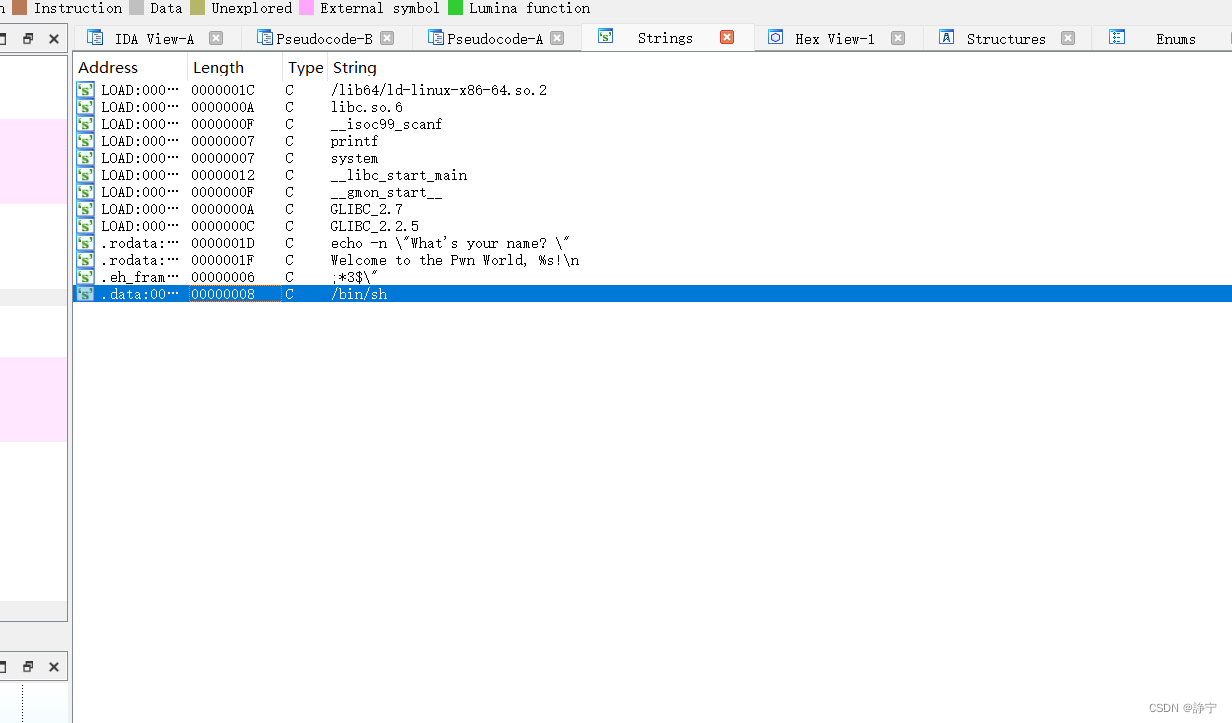Viewport: 1232px width, 723px height.
Task: Open the Enums tab
Action: coord(1176,38)
